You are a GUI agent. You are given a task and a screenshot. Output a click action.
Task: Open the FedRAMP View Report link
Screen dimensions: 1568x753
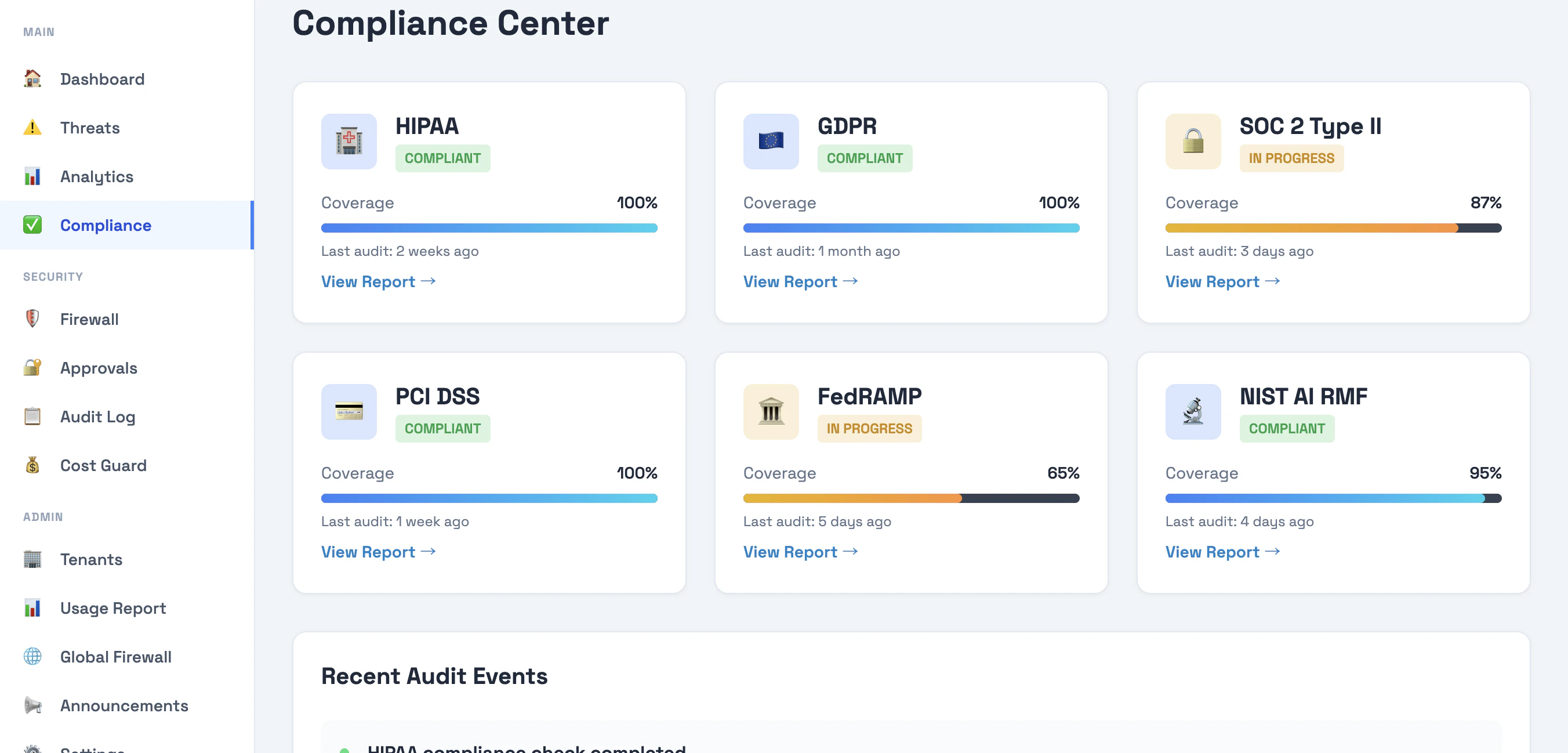800,552
